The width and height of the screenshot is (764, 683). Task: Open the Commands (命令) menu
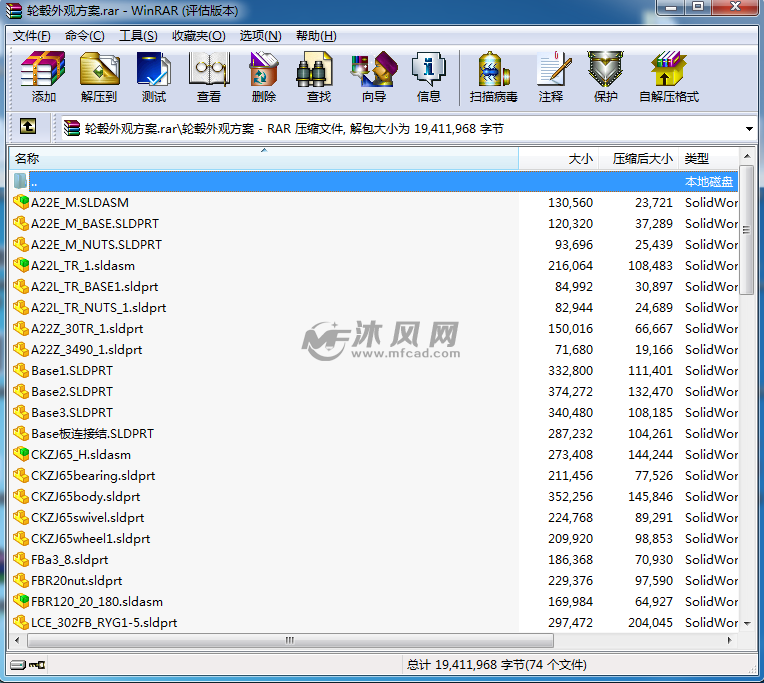[x=84, y=36]
